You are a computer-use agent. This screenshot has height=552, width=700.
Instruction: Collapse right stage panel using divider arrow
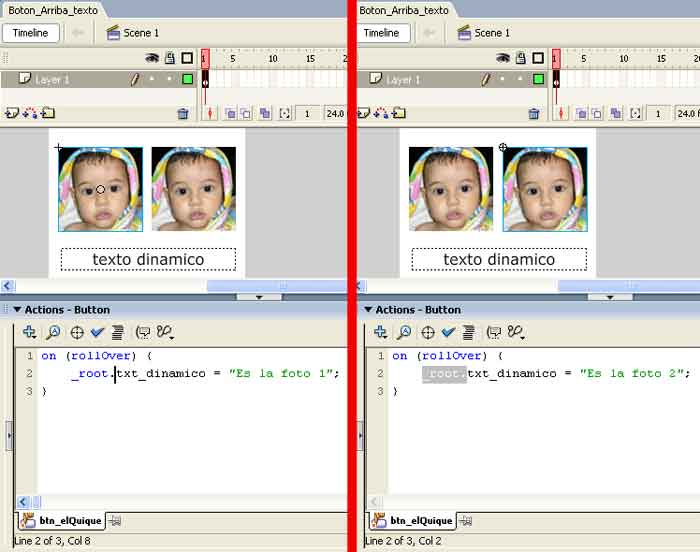(x=610, y=297)
